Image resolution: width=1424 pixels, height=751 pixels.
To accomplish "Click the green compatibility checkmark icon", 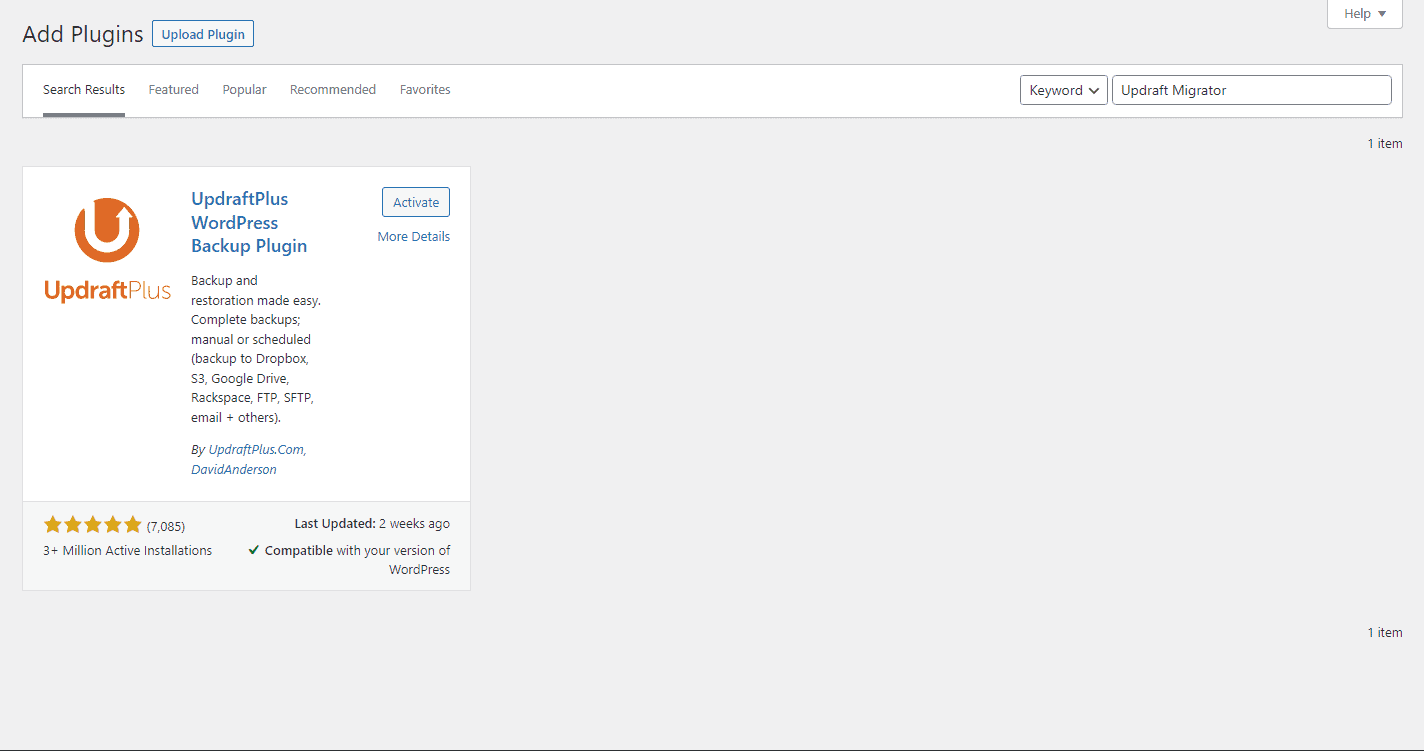I will (254, 550).
